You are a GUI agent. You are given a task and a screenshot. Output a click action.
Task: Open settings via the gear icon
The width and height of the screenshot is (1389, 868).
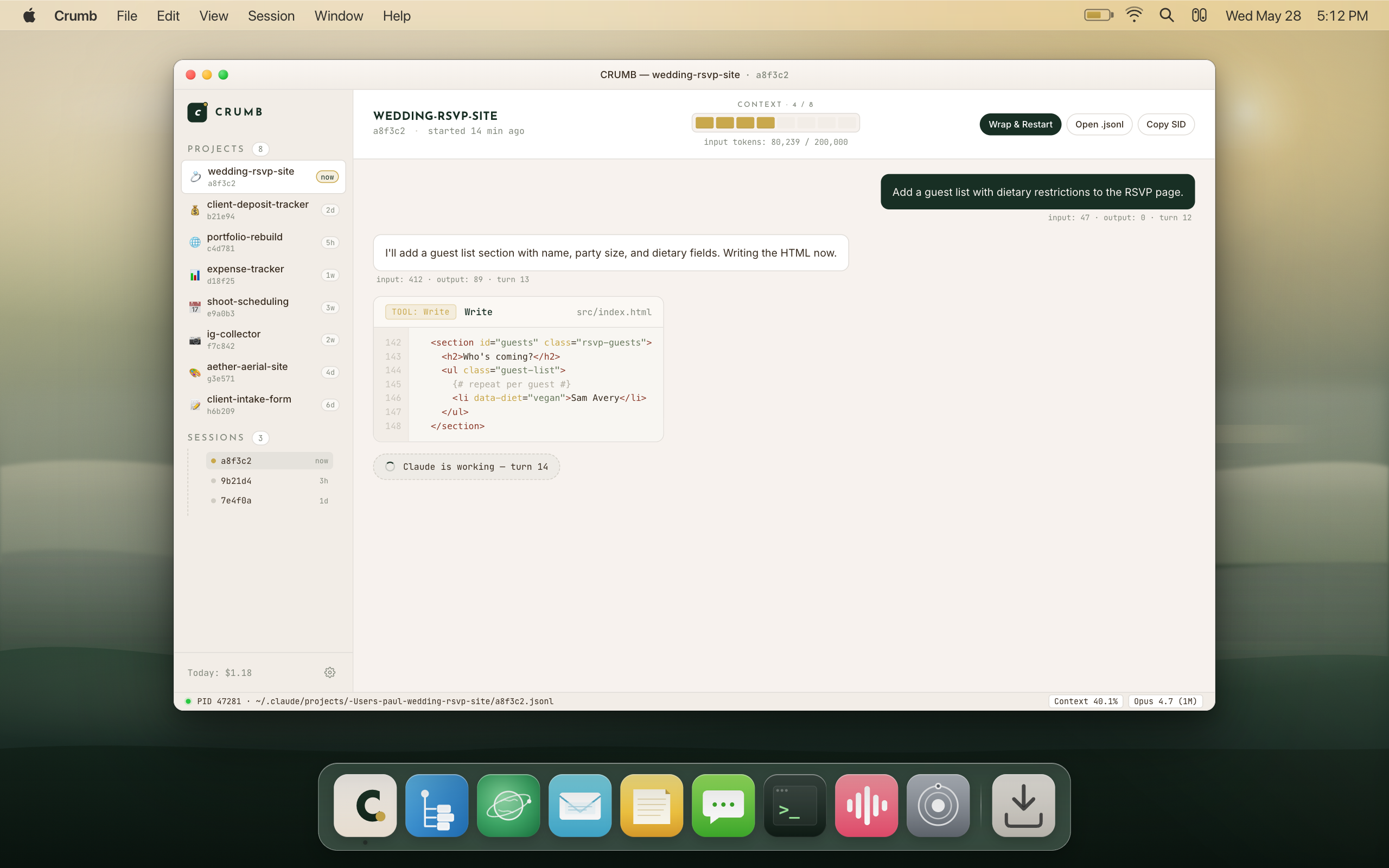330,672
